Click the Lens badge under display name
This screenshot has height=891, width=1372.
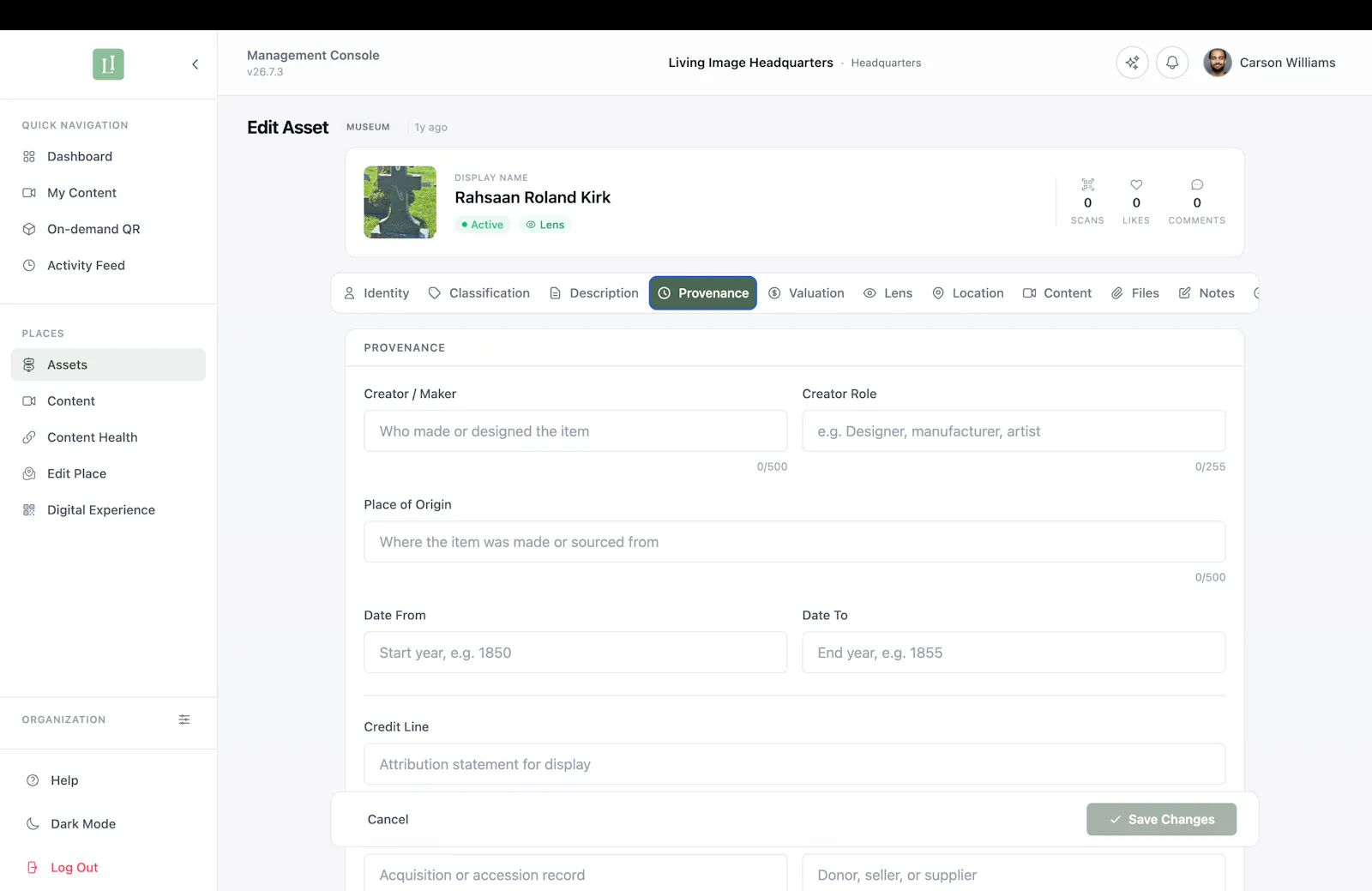point(545,225)
